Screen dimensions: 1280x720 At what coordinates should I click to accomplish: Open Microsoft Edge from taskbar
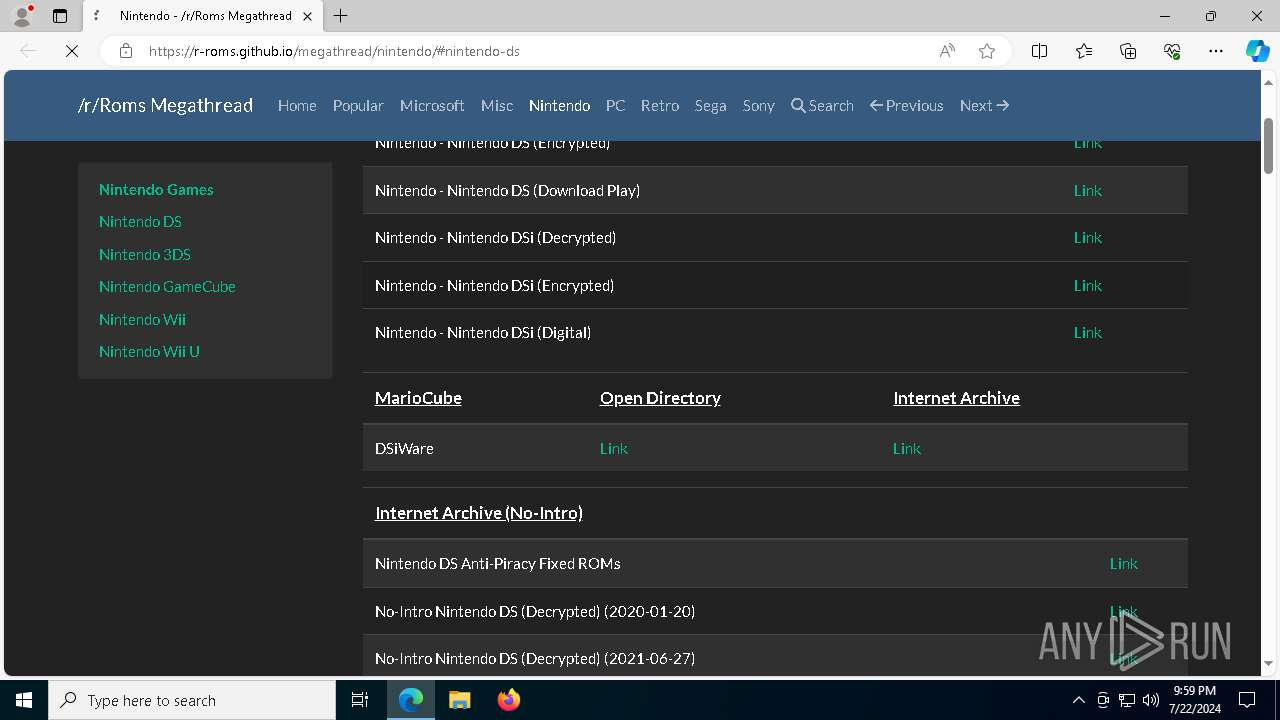411,700
